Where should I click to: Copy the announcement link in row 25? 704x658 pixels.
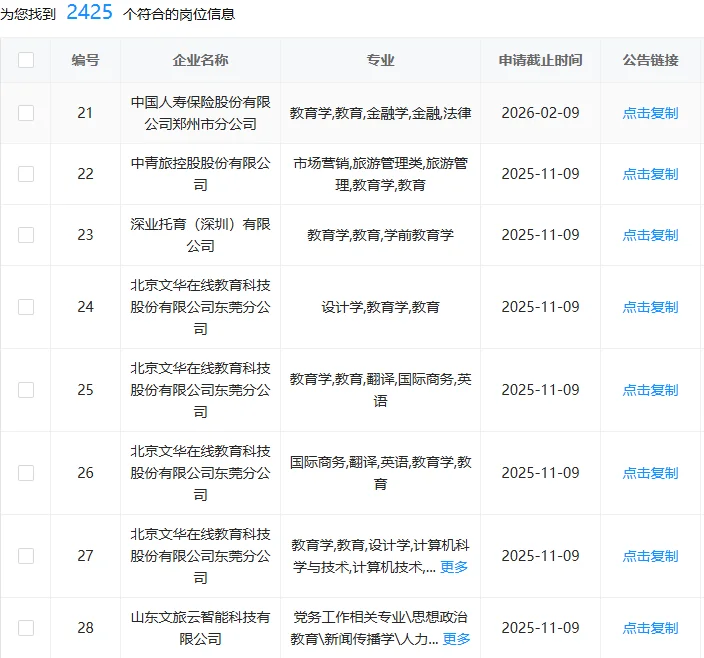tap(650, 390)
